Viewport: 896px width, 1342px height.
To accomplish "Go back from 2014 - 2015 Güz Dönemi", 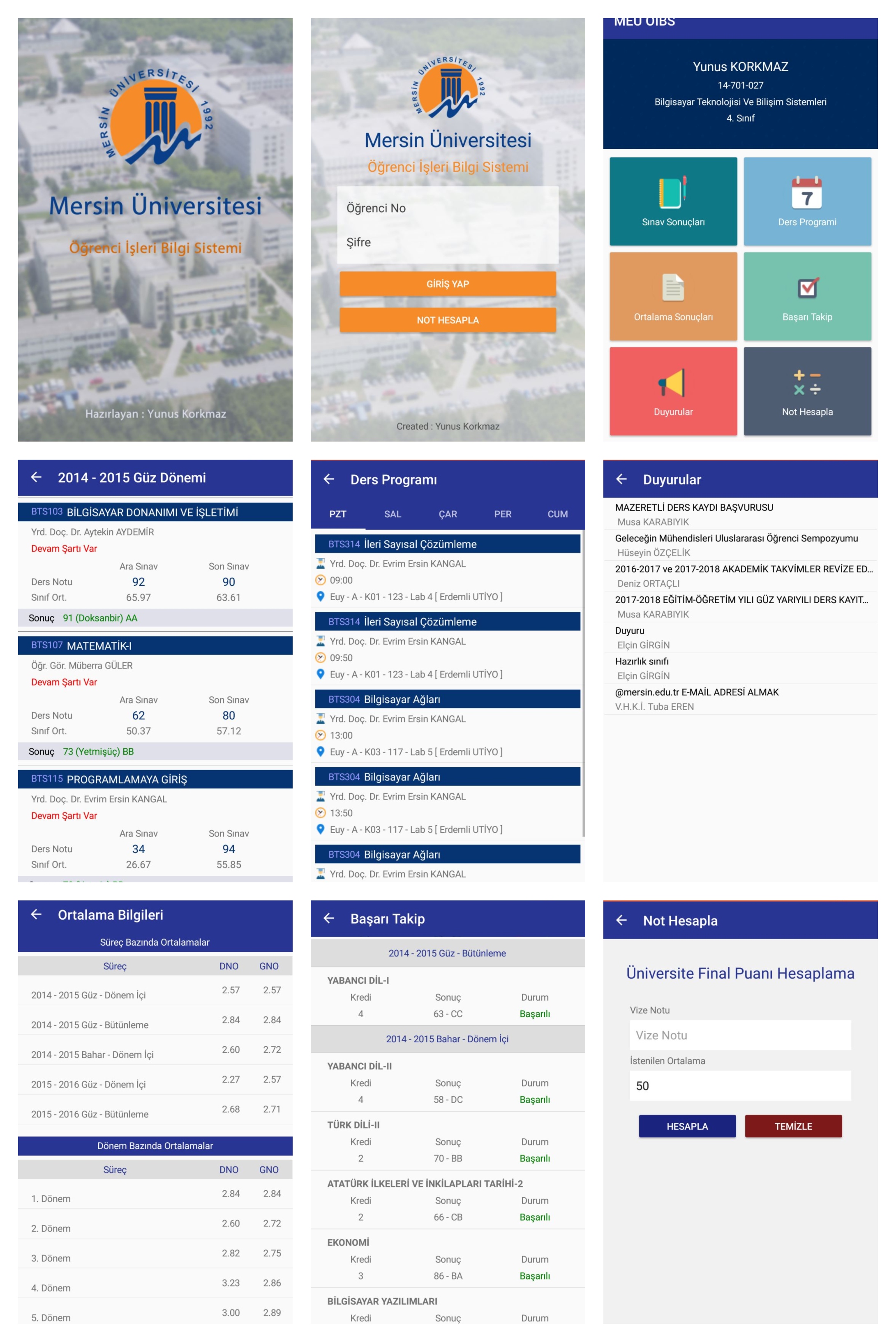I will (36, 477).
